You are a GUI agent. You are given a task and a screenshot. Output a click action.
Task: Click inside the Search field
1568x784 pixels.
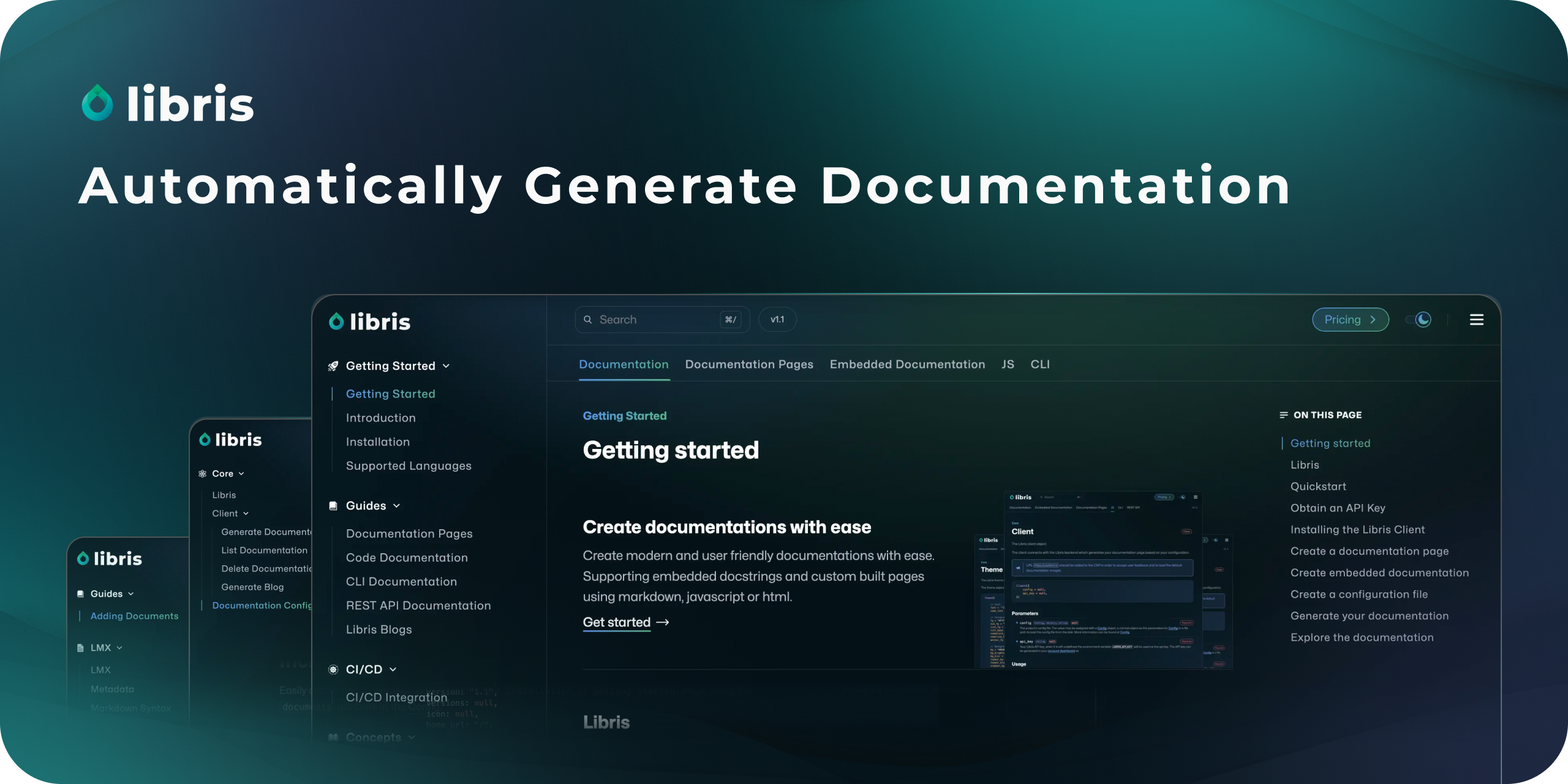point(655,320)
